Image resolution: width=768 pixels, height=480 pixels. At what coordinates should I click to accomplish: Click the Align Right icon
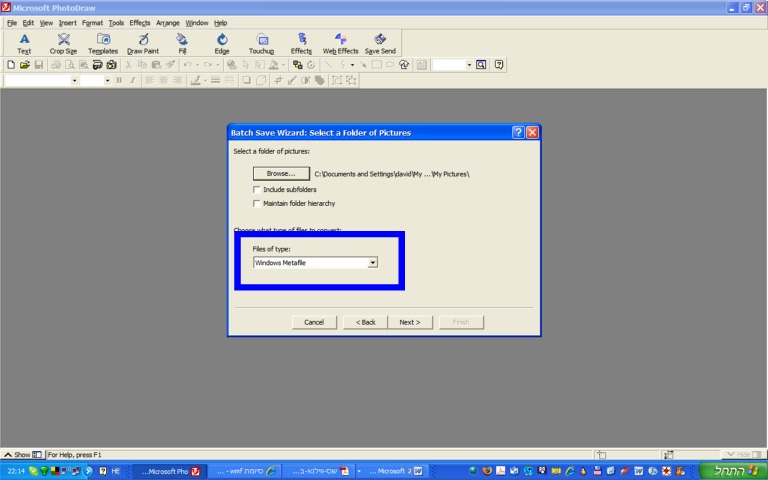tap(177, 80)
